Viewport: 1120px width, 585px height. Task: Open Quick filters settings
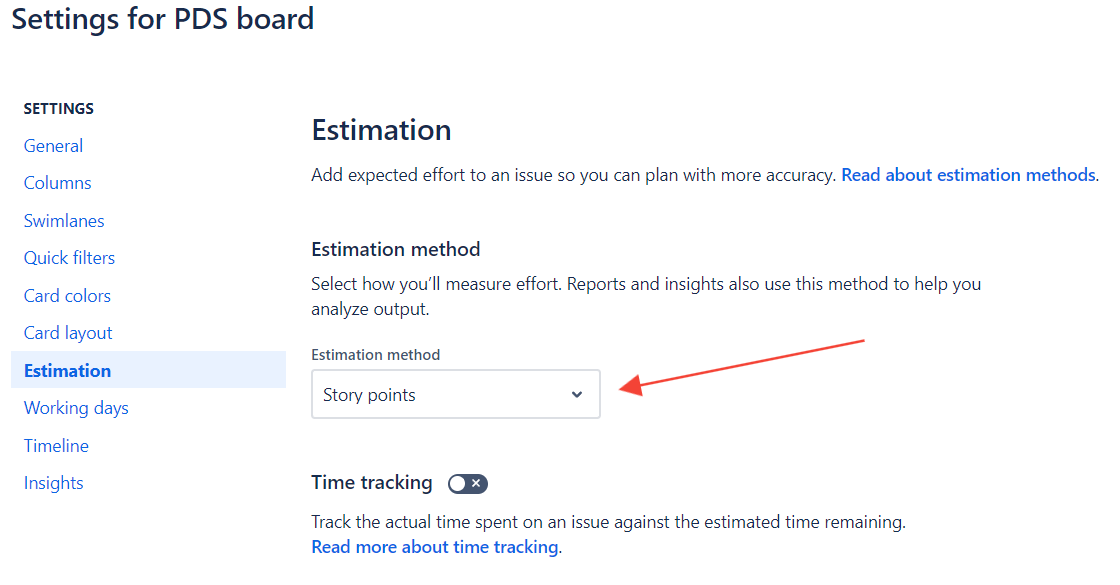(x=70, y=258)
